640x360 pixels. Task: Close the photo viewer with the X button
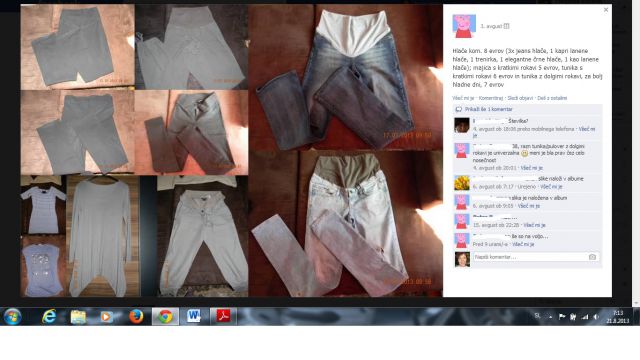(606, 10)
